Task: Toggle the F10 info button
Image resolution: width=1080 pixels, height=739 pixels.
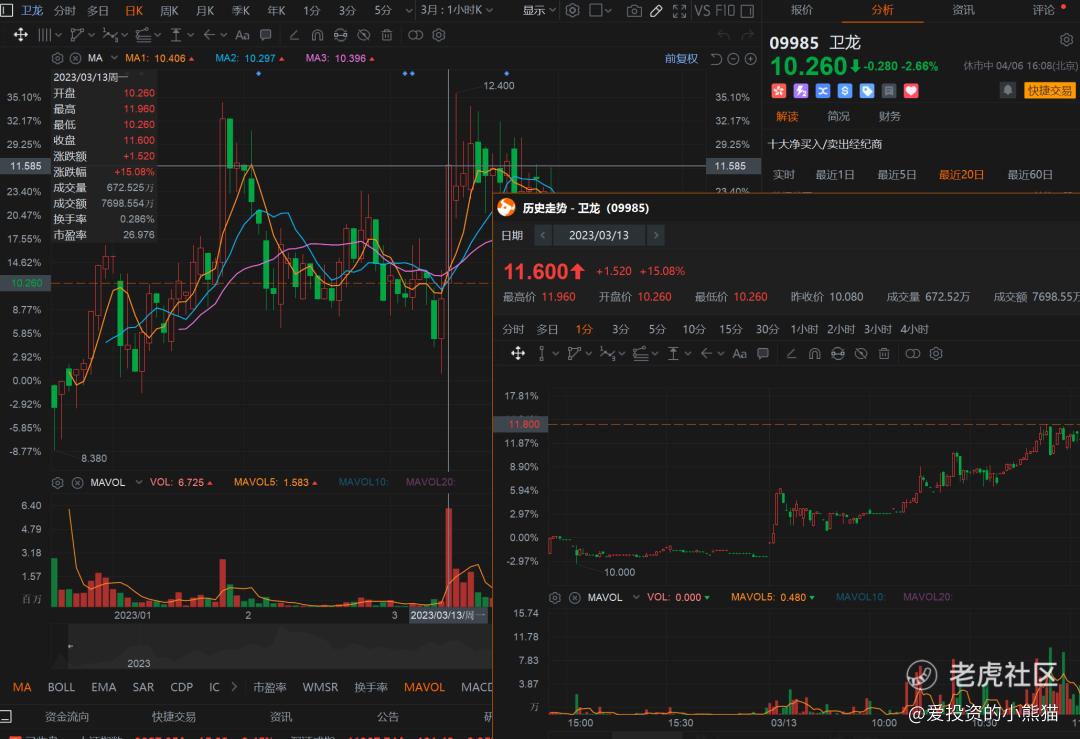Action: (725, 10)
